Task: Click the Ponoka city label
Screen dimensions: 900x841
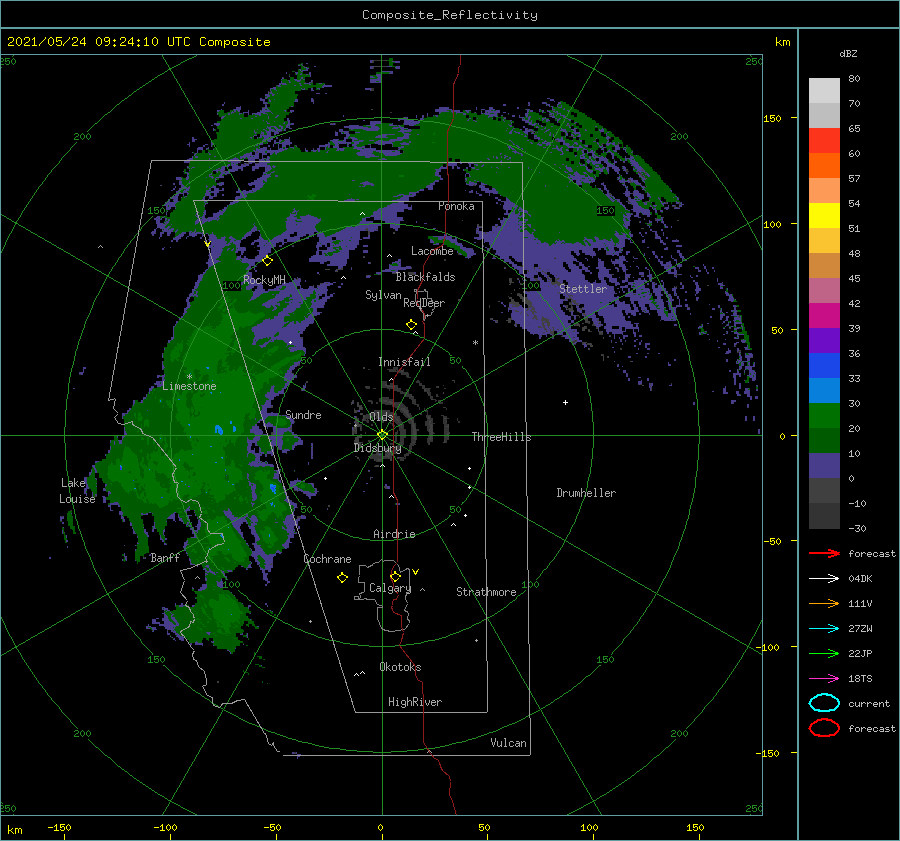Action: [456, 206]
